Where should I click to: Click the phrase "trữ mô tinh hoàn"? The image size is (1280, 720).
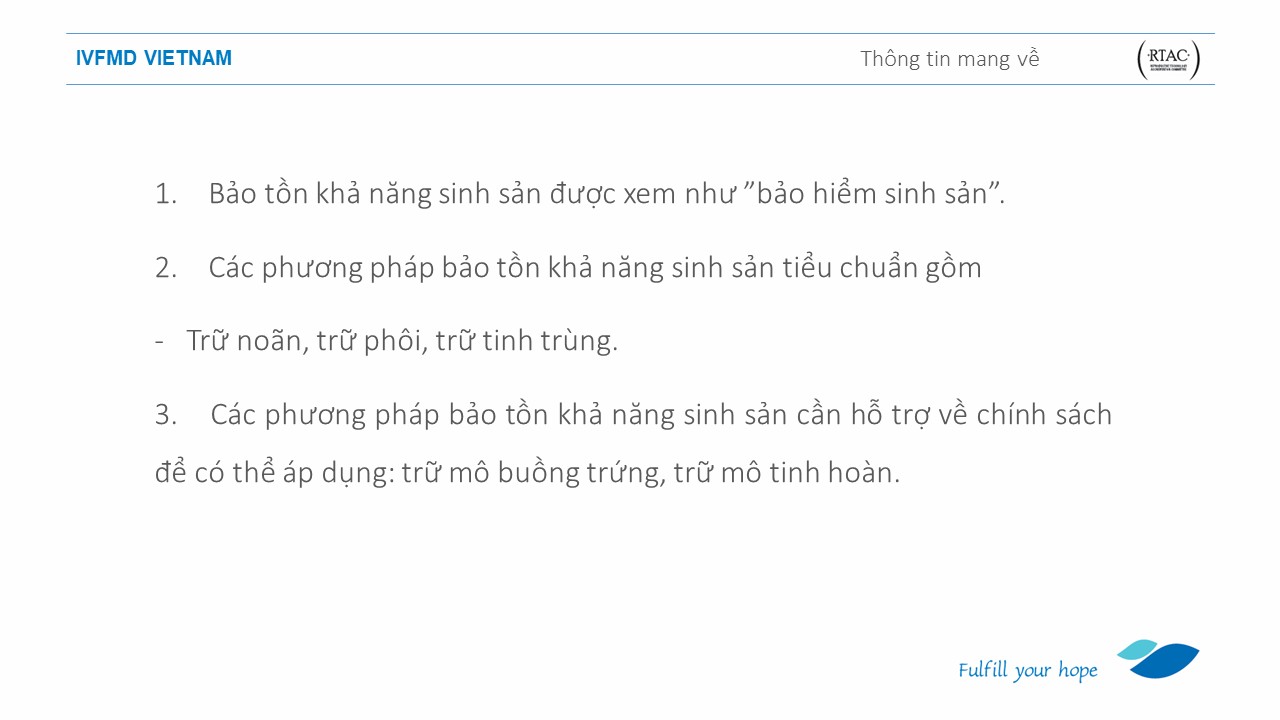point(786,472)
